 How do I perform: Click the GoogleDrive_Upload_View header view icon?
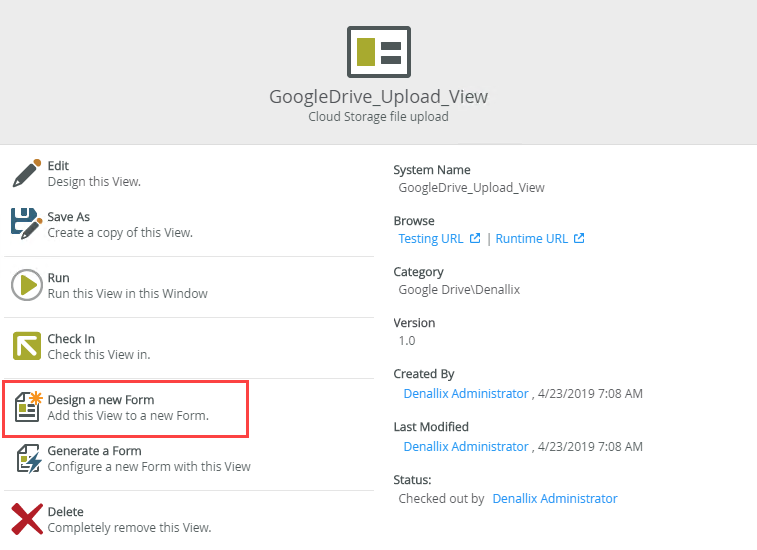pos(379,52)
